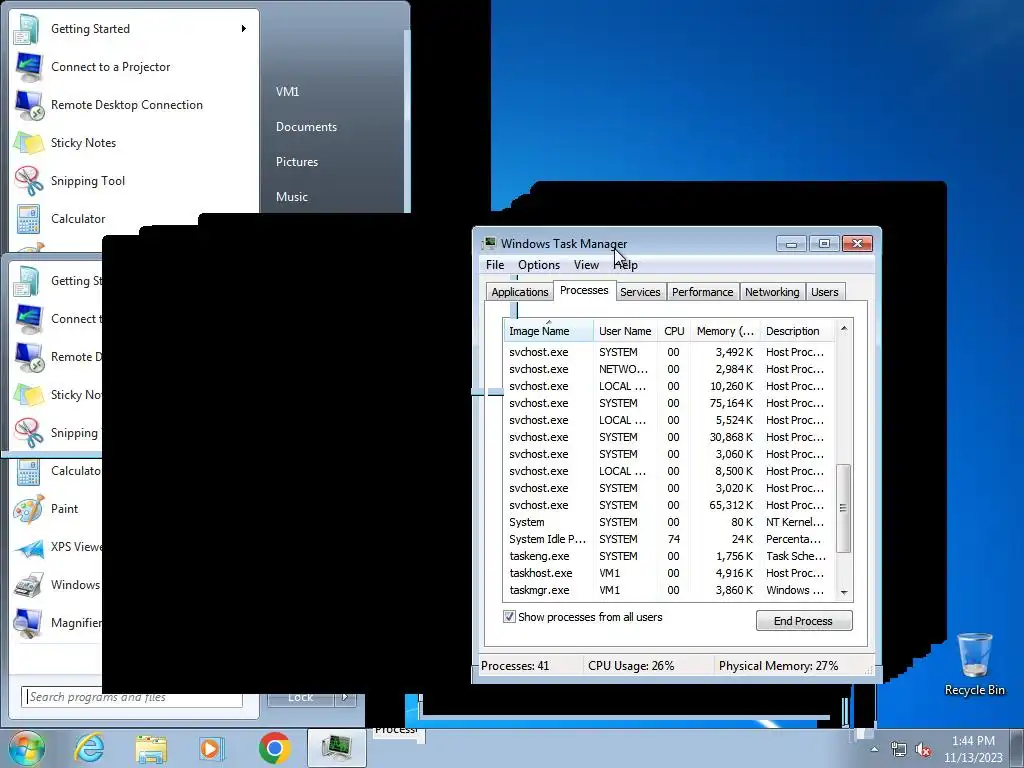This screenshot has width=1024, height=768.
Task: Select svchost.exe row using 30,868 K
Action: (669, 438)
